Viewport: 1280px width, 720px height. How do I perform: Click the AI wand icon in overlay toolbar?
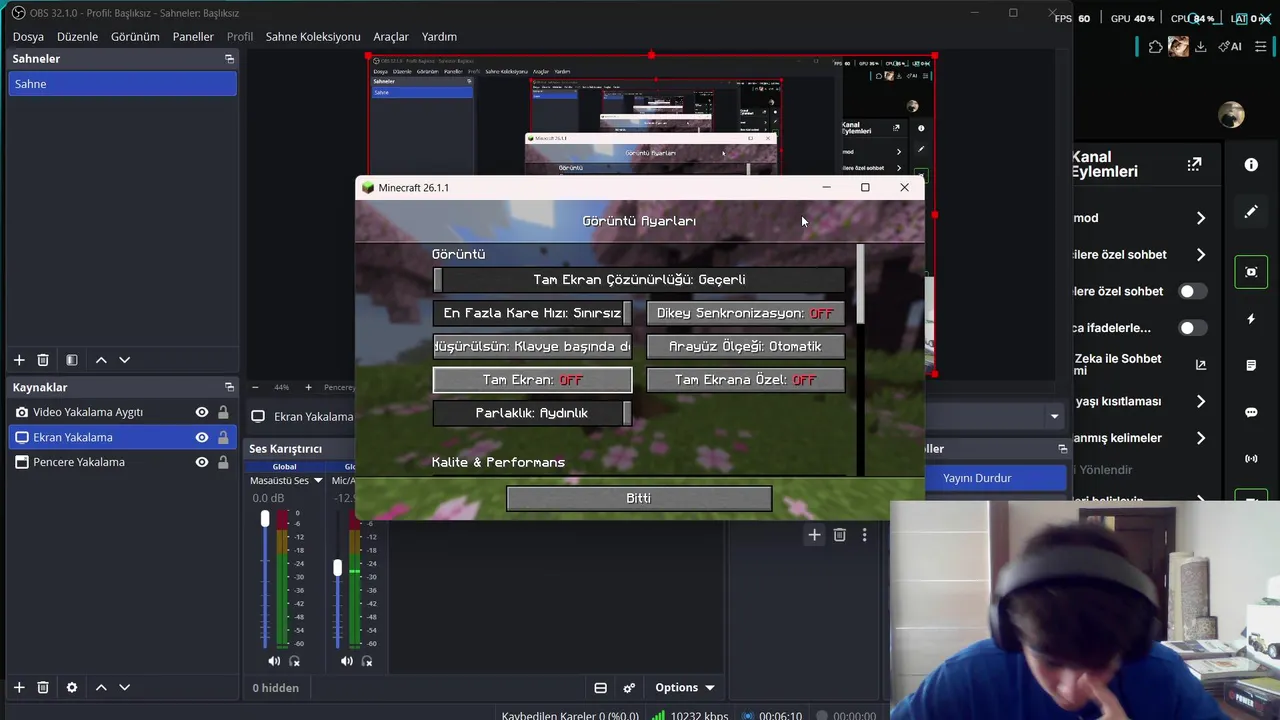[x=1230, y=46]
